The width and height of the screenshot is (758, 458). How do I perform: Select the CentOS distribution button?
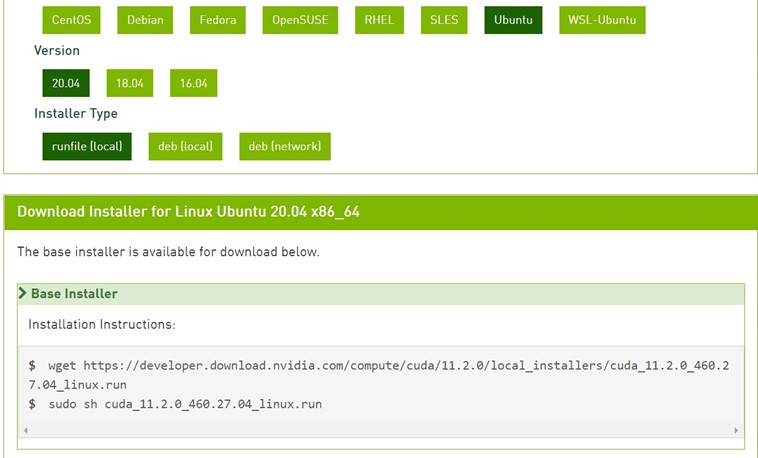pyautogui.click(x=72, y=20)
